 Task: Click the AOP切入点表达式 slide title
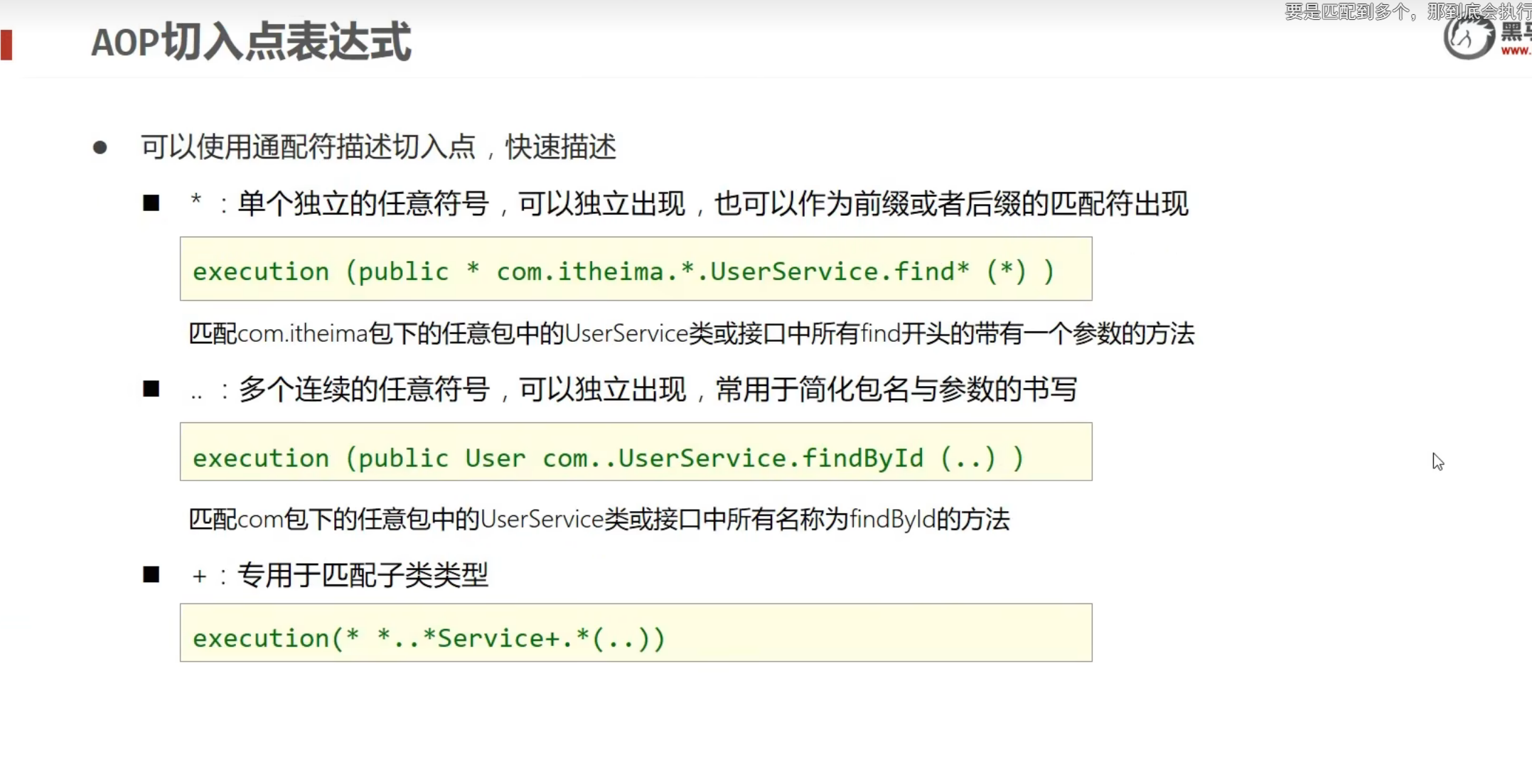click(251, 42)
